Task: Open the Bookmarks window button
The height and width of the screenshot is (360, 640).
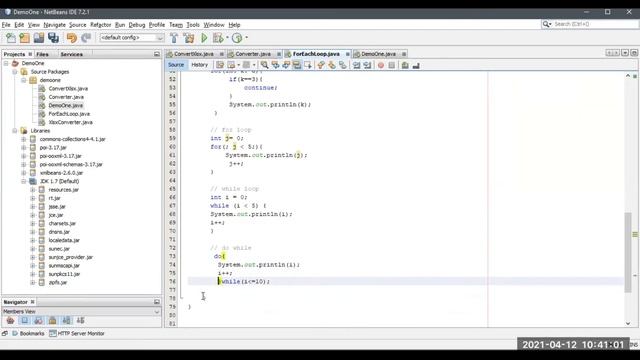Action: pyautogui.click(x=28, y=333)
